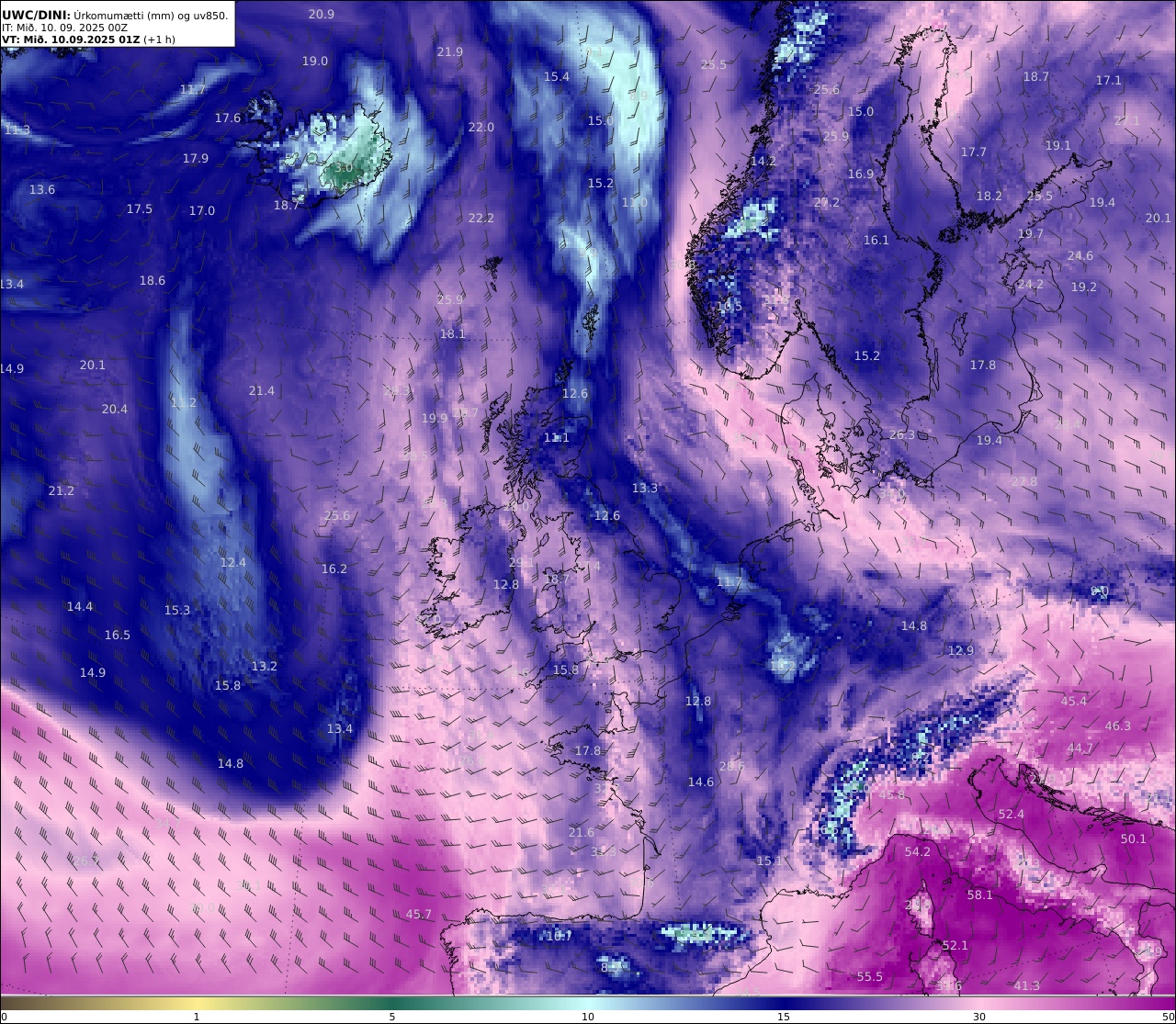The image size is (1176, 1024).
Task: Click the 22.0 value
Action: pos(481,127)
